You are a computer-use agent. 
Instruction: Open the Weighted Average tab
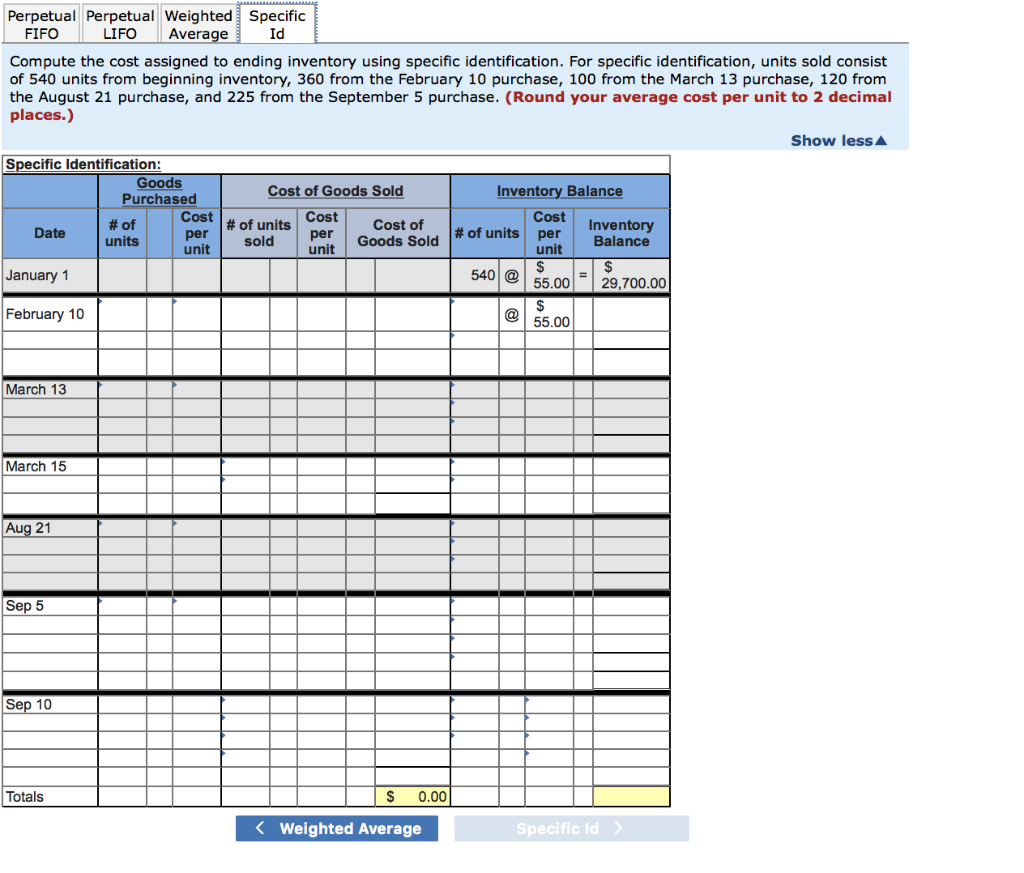pos(199,24)
